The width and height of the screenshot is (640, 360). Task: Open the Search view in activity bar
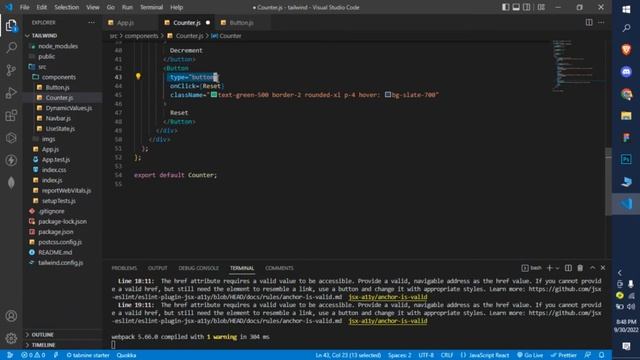coord(11,48)
